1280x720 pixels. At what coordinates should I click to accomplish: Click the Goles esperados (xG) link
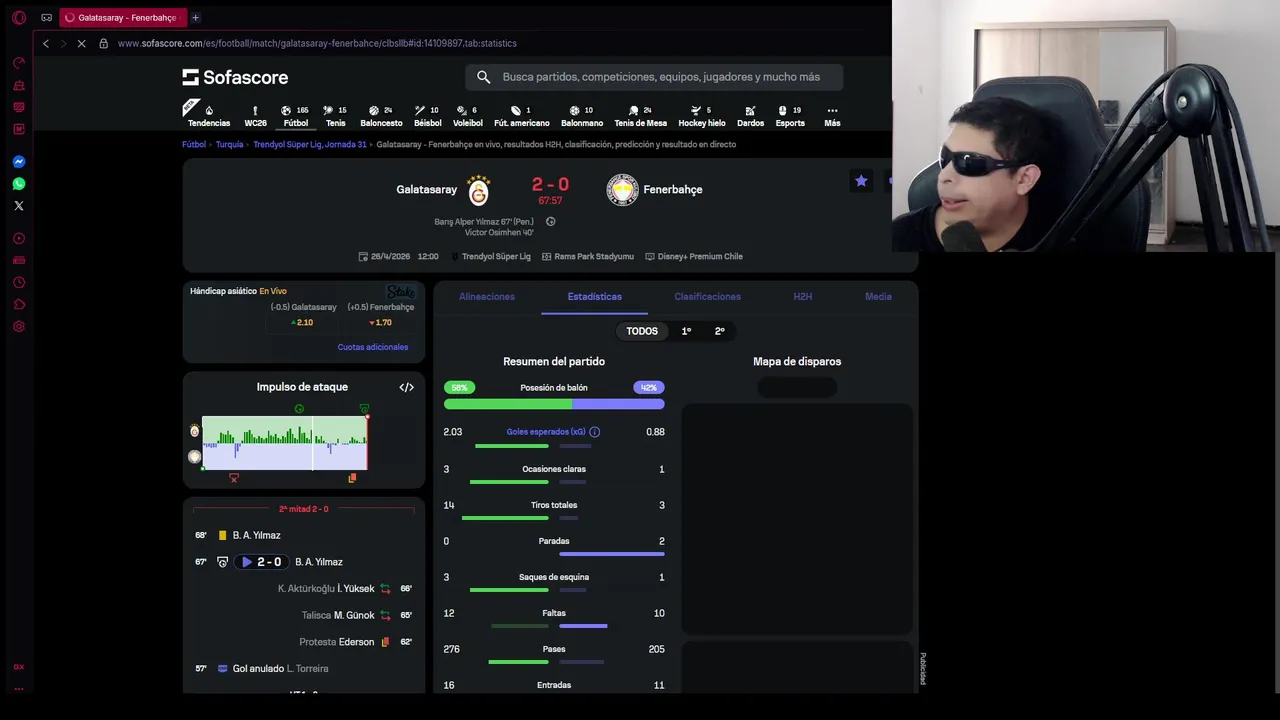click(546, 432)
